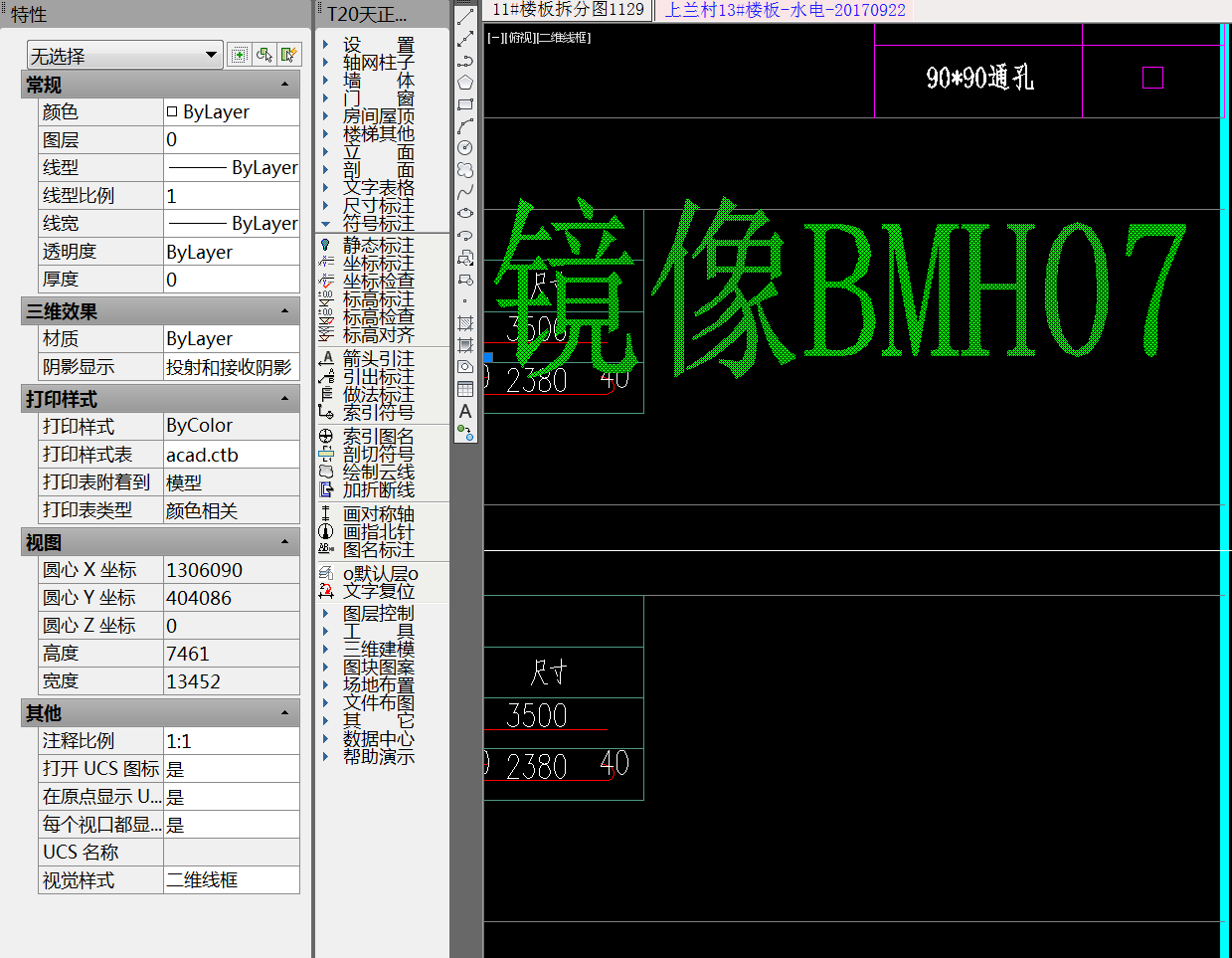Click the viewport [-] control

click(x=496, y=38)
